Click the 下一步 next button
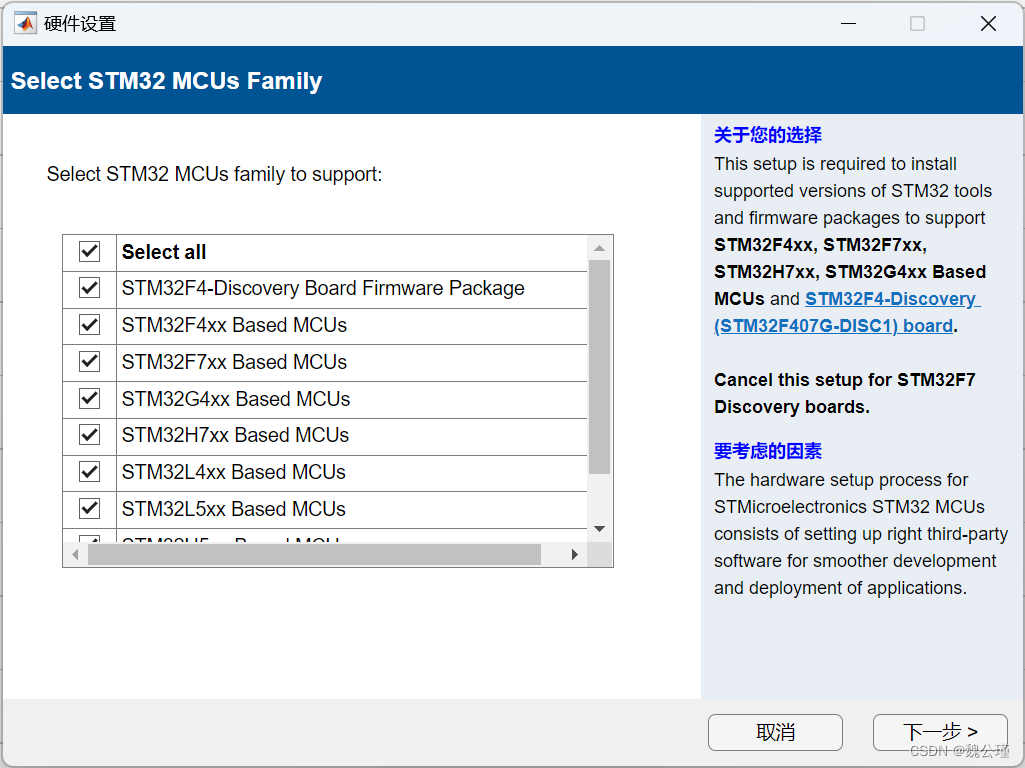Screen dimensions: 1025x768 [940, 732]
